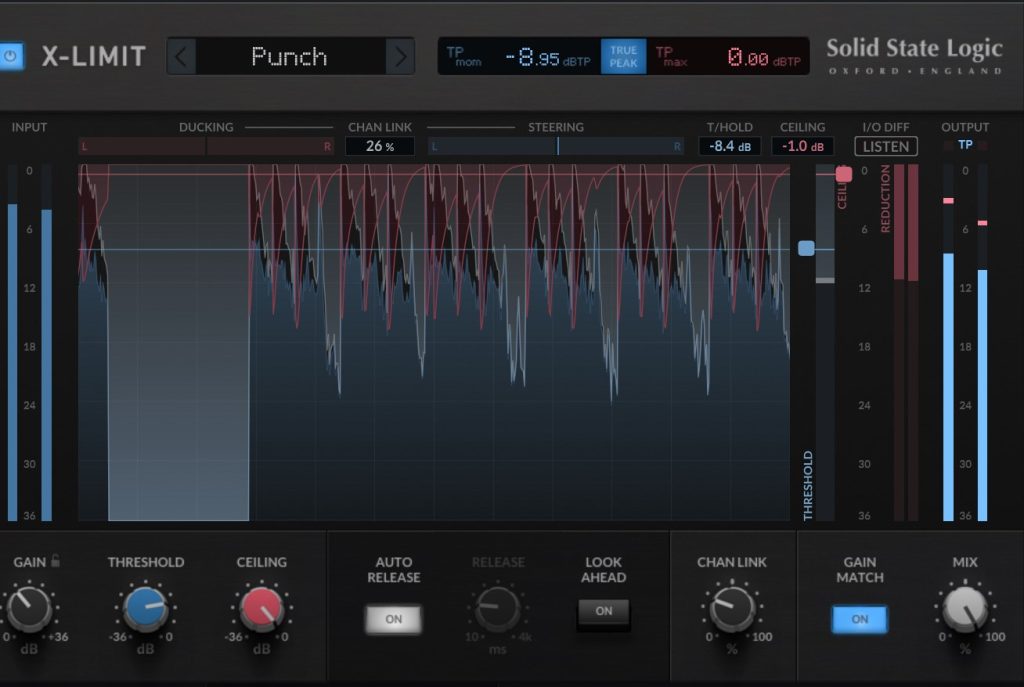Image resolution: width=1024 pixels, height=687 pixels.
Task: Disable Auto Release
Action: click(393, 619)
